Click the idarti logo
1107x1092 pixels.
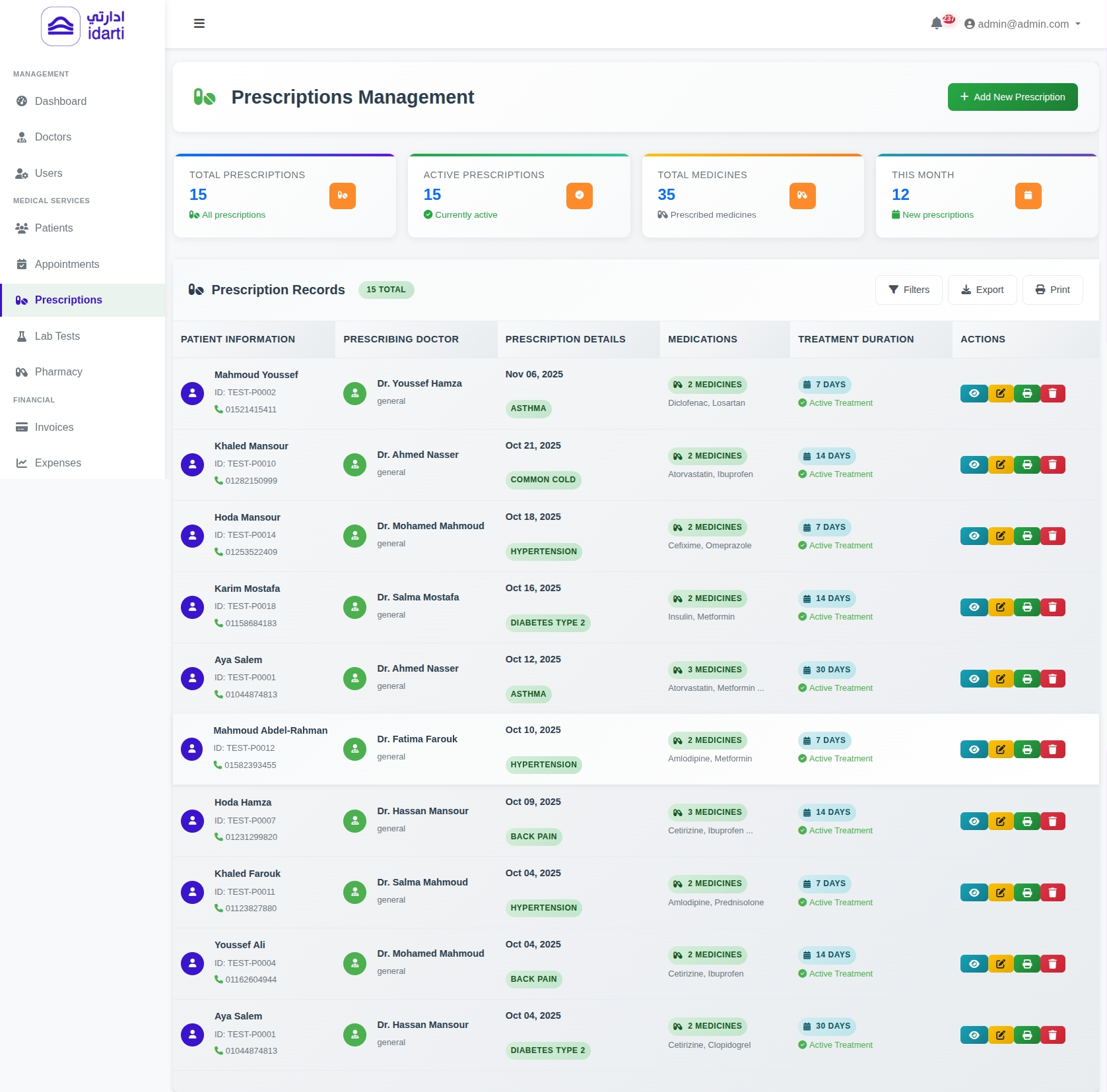point(83,26)
